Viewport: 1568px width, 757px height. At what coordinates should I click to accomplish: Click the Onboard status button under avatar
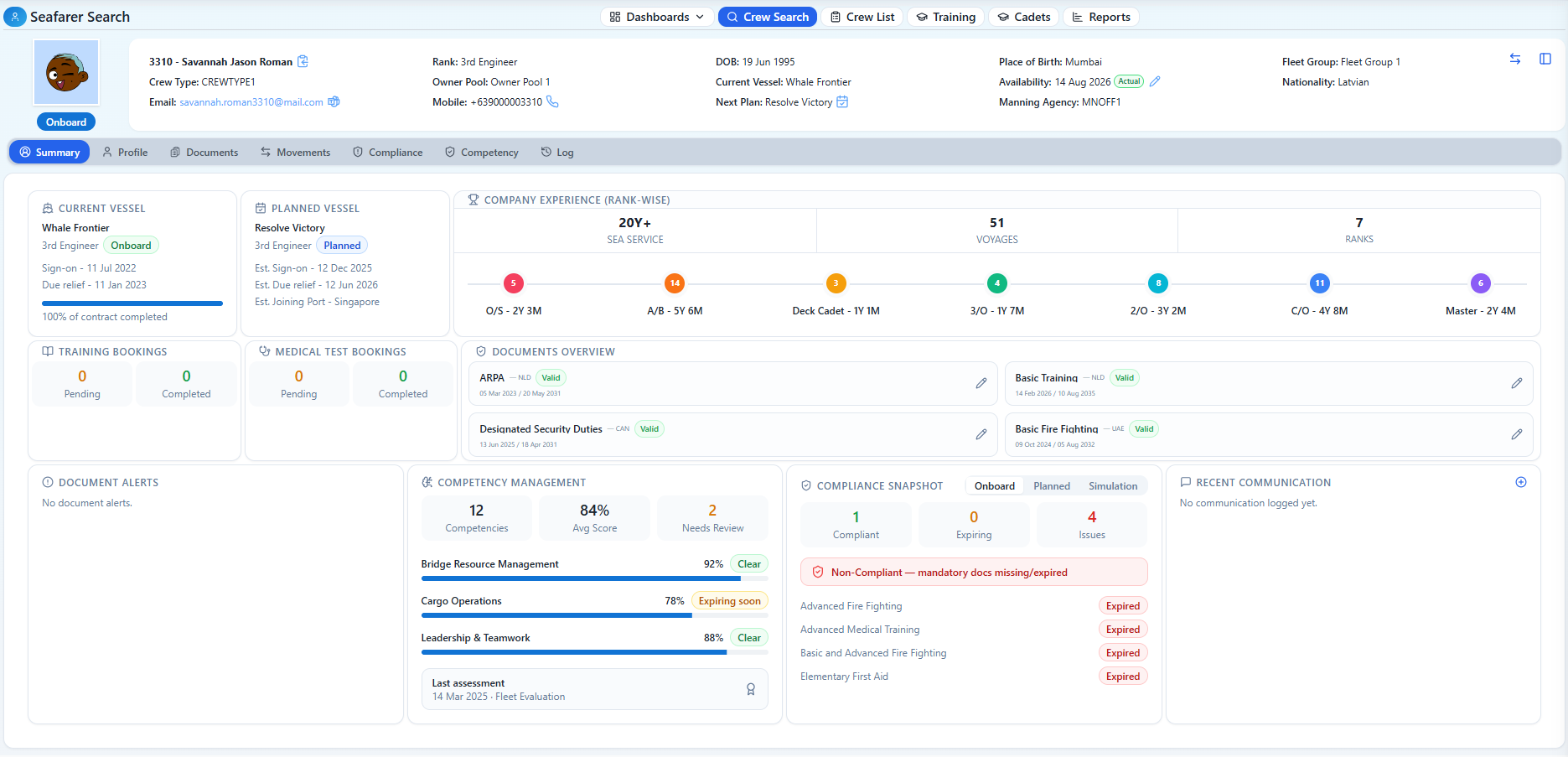[x=66, y=122]
